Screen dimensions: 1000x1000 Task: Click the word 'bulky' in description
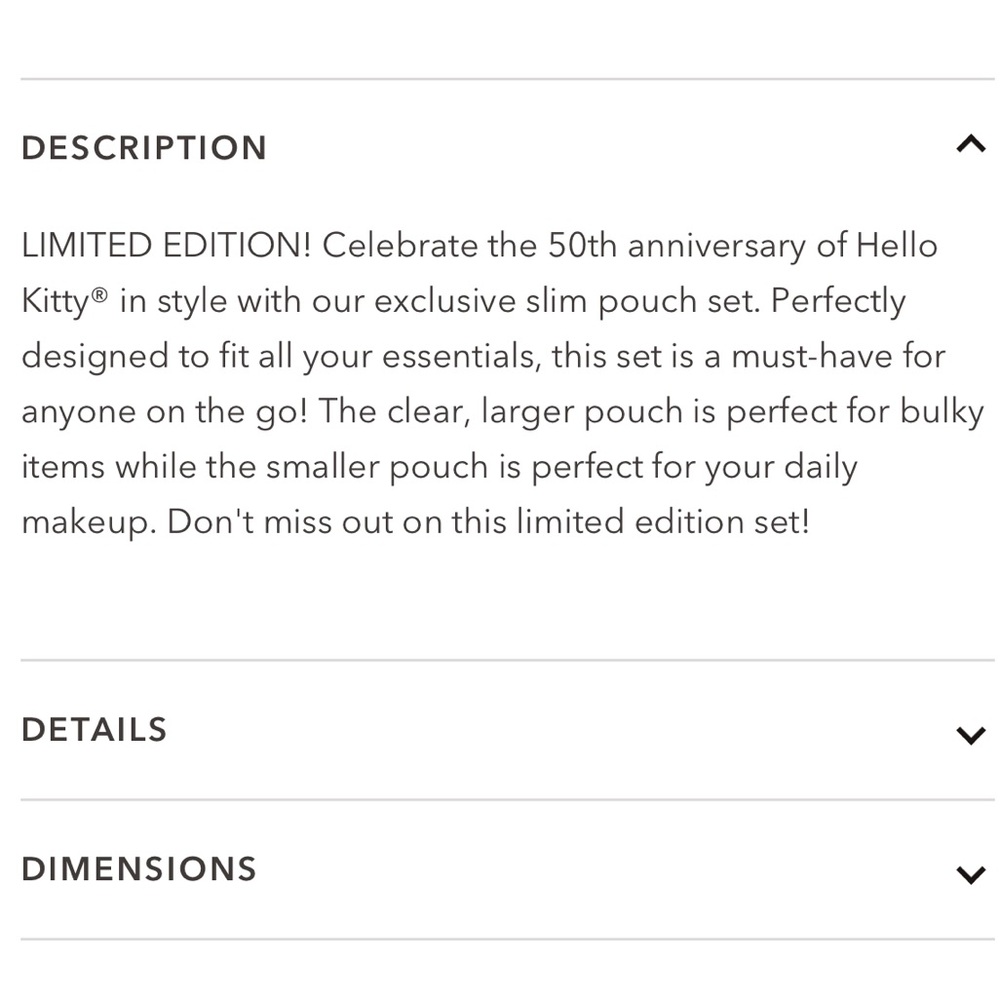pos(942,413)
